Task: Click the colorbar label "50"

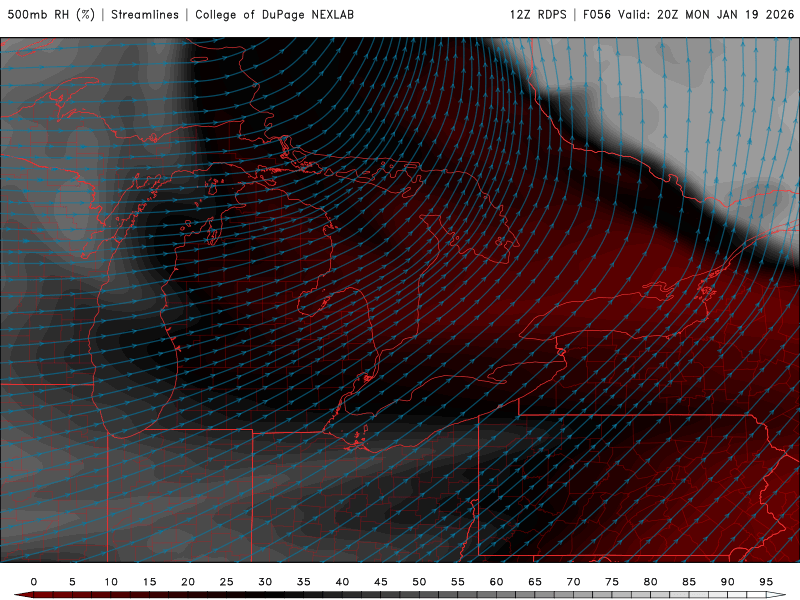Action: 419,582
